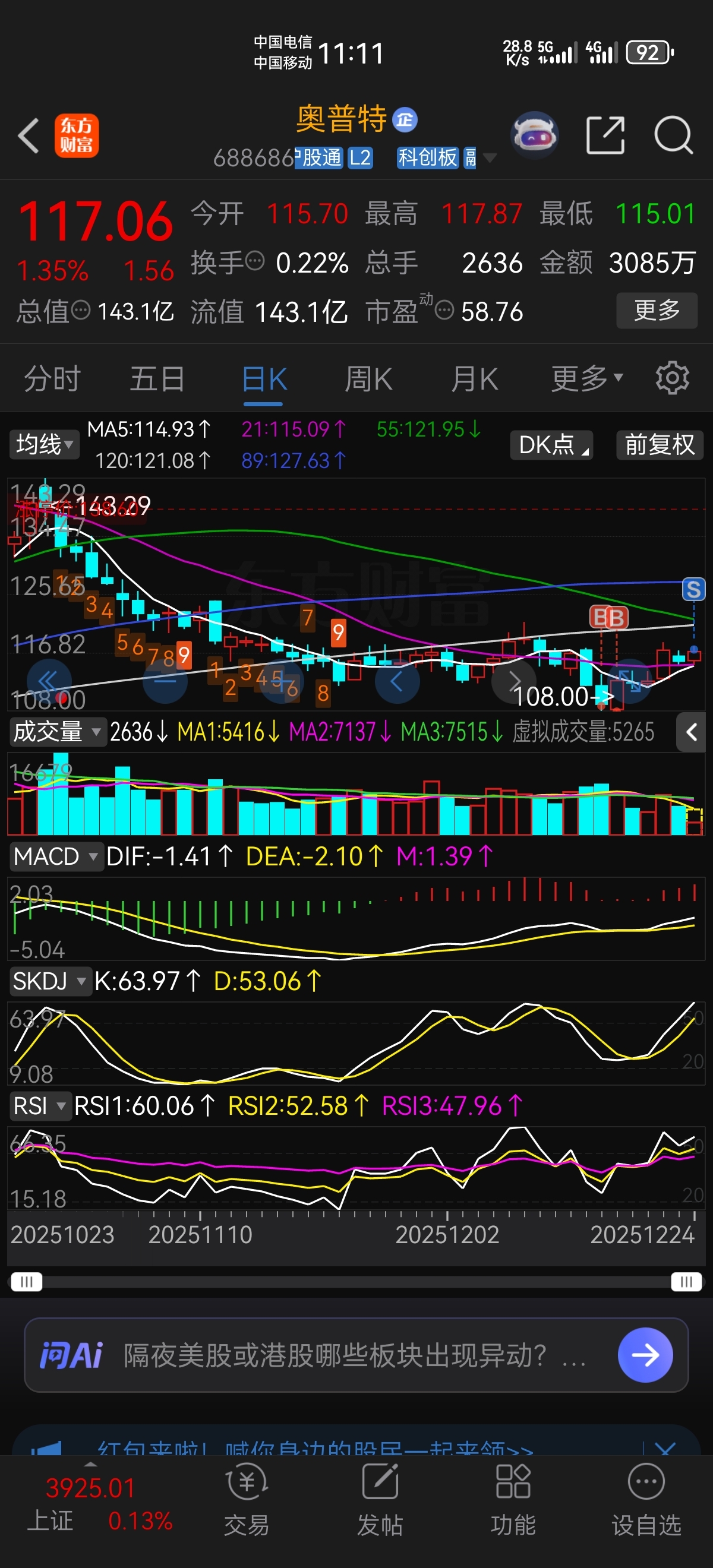Submit the 问AI question with arrow button
Screen dimensions: 713x1568
coord(645,1355)
